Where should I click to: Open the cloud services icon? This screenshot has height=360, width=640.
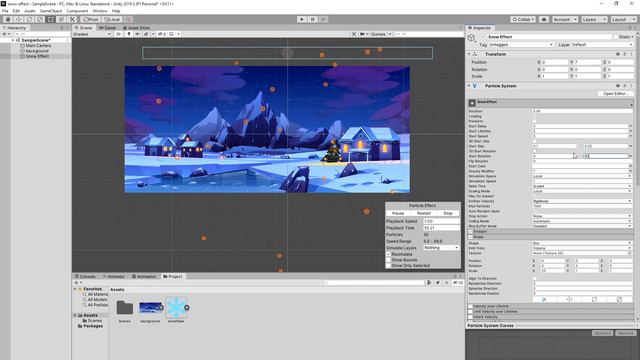544,19
